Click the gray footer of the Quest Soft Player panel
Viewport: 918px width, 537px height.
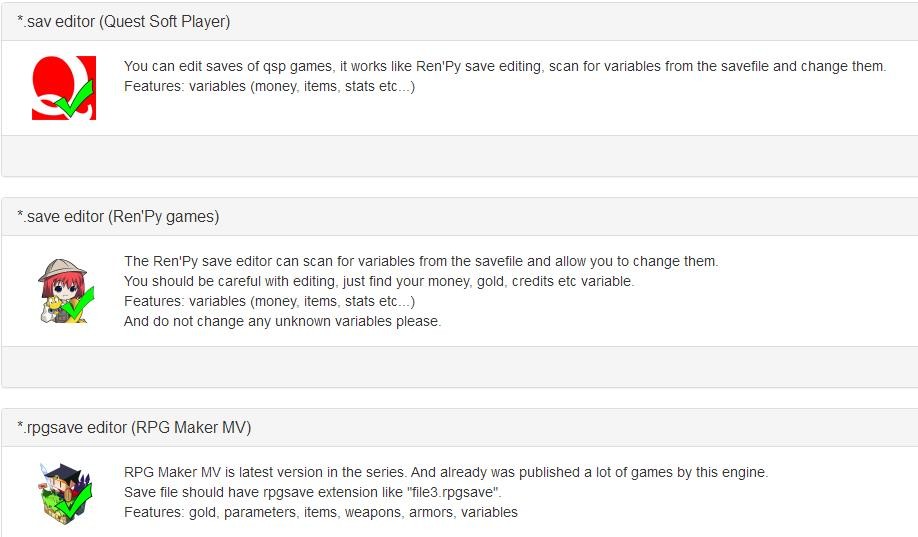click(459, 156)
